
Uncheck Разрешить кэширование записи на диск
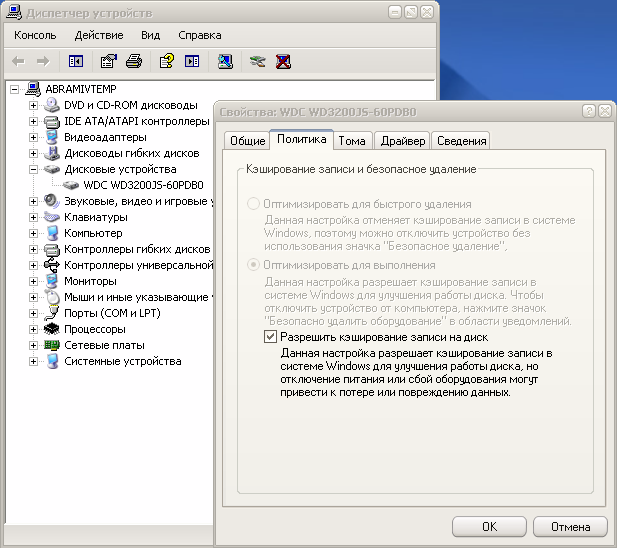pyautogui.click(x=270, y=337)
